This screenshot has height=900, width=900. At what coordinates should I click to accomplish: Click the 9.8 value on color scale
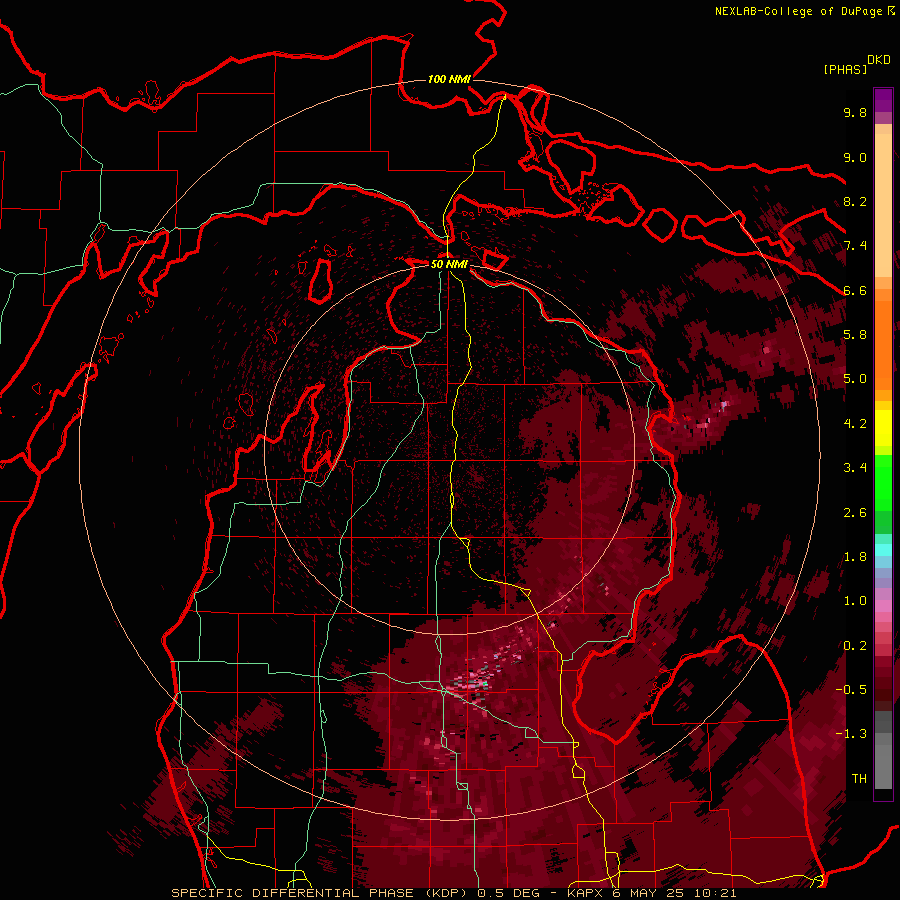click(x=855, y=112)
